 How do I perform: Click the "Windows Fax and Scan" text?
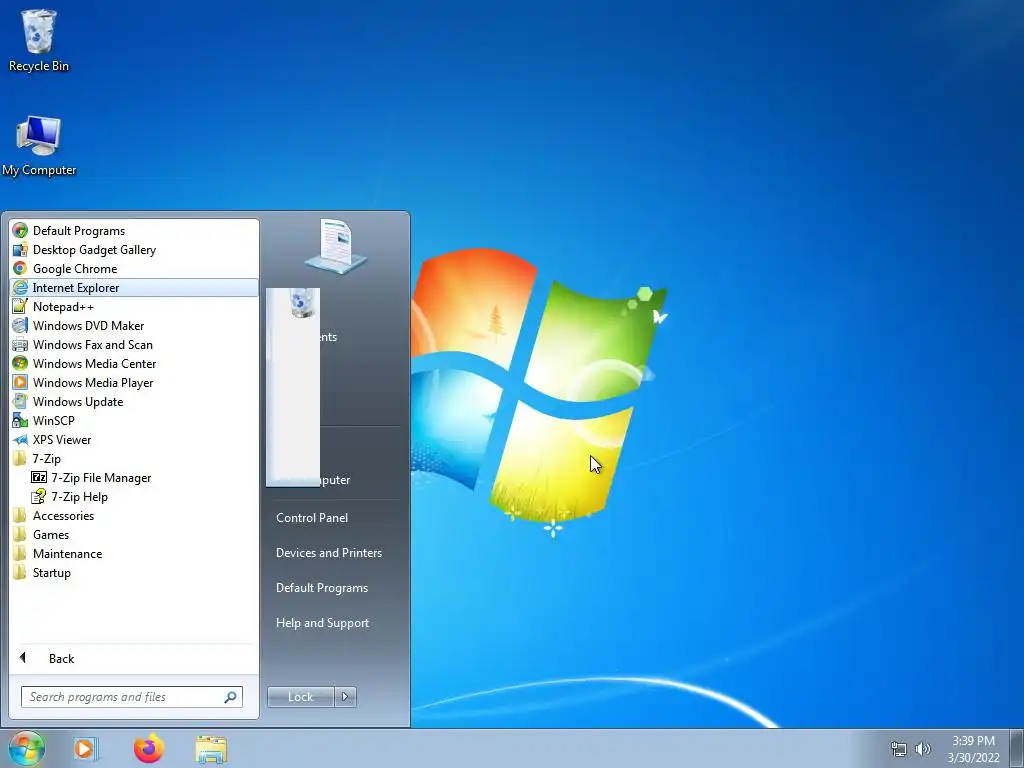click(x=93, y=344)
